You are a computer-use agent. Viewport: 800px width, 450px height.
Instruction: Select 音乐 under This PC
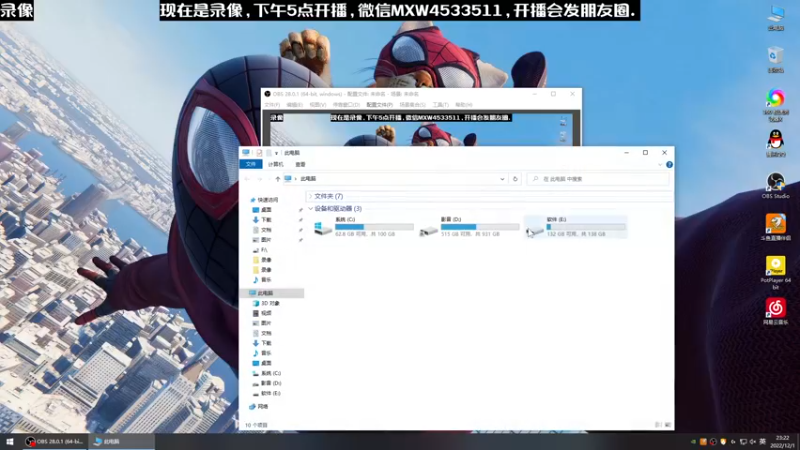click(262, 353)
